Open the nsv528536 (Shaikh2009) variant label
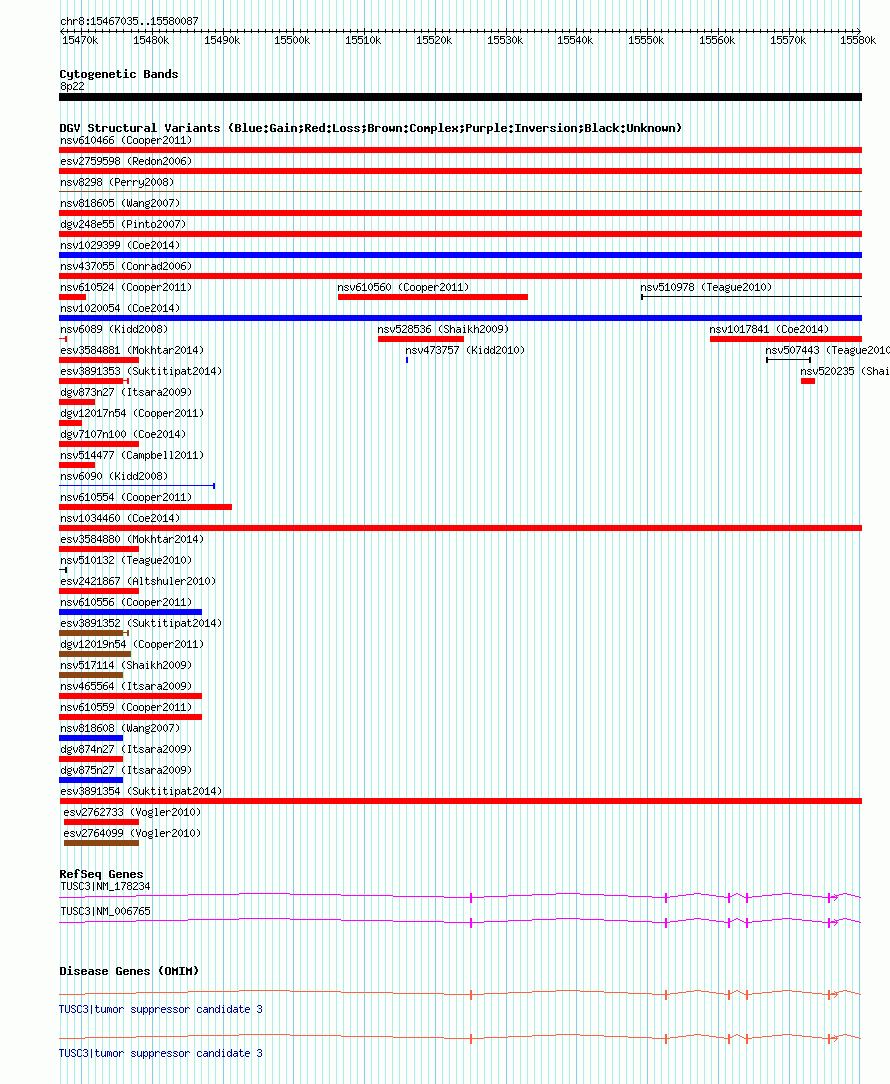The width and height of the screenshot is (890, 1084). tap(443, 329)
